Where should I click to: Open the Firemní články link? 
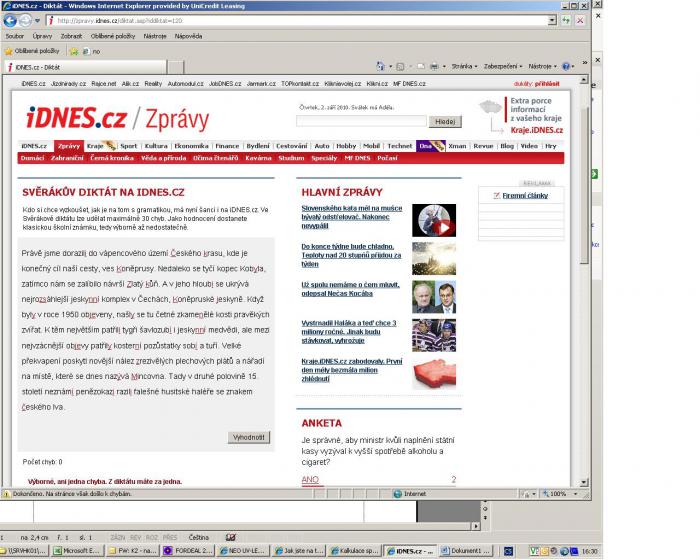[524, 196]
